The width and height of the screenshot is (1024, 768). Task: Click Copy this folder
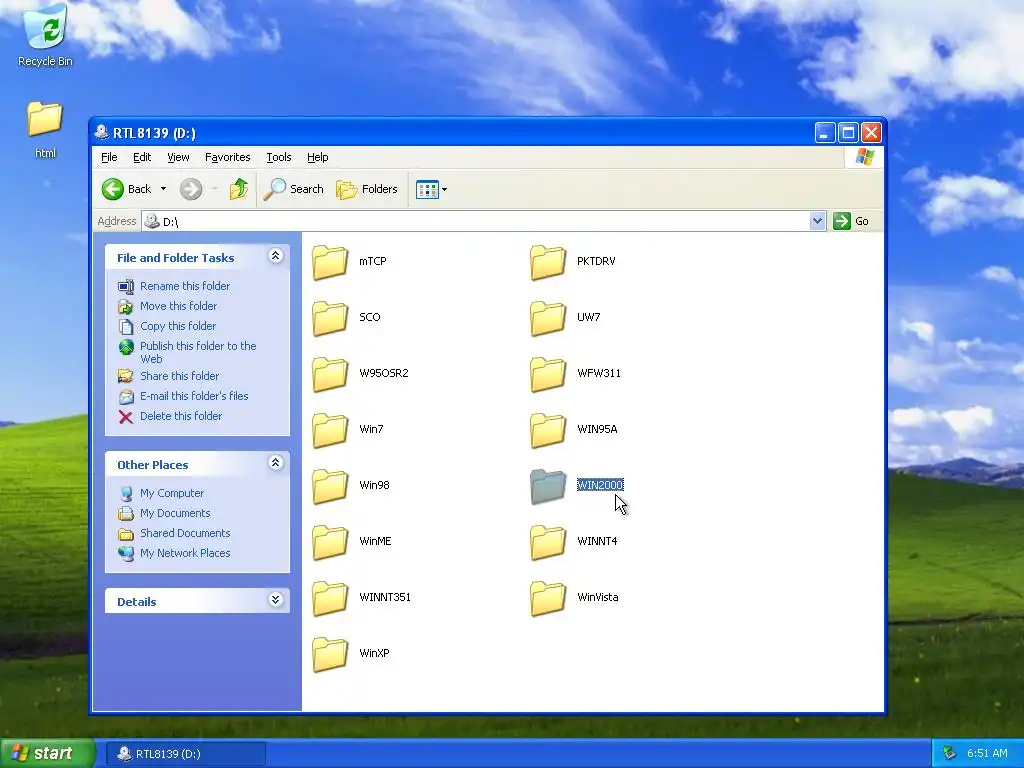point(178,326)
